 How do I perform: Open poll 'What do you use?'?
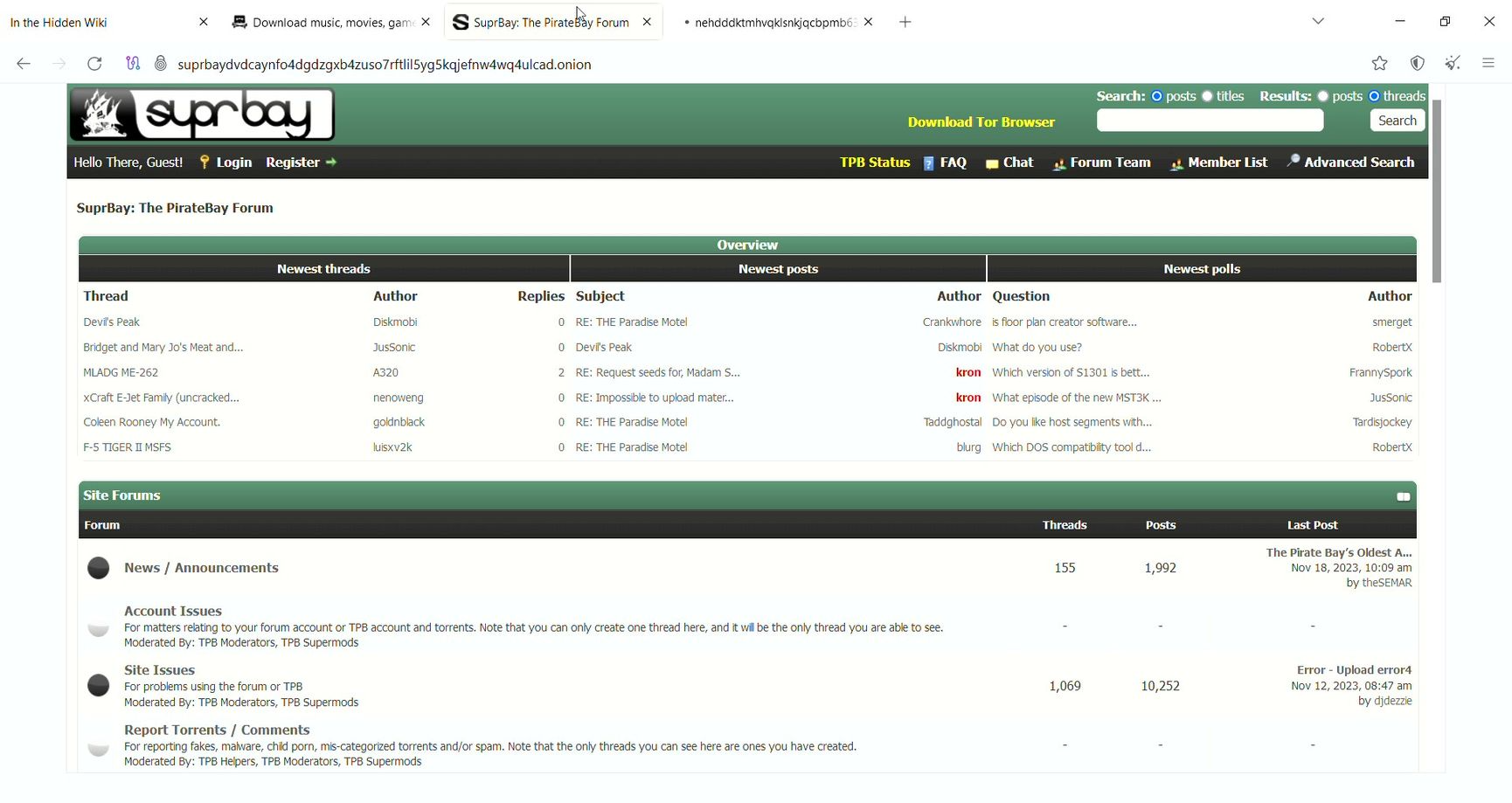point(1037,348)
